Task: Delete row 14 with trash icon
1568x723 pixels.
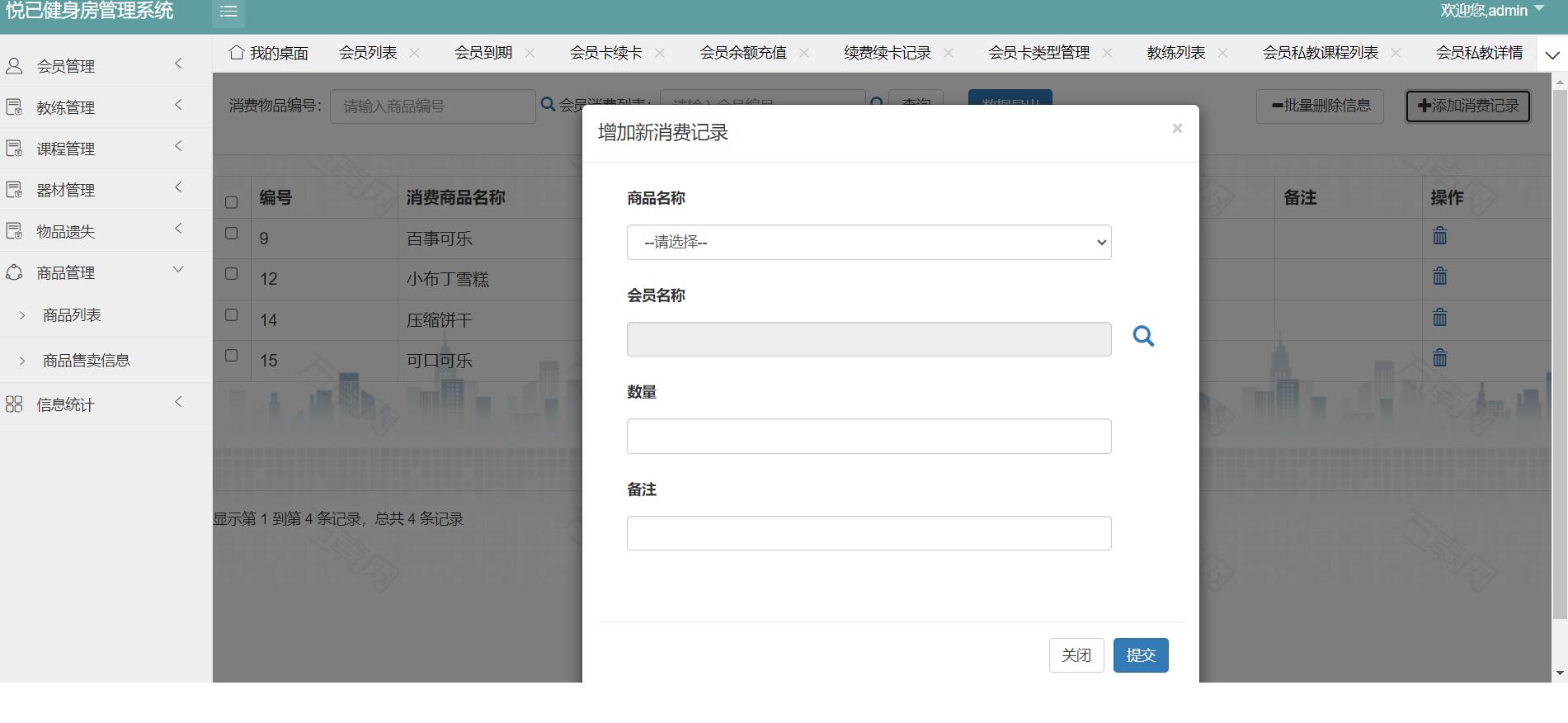Action: (1439, 317)
